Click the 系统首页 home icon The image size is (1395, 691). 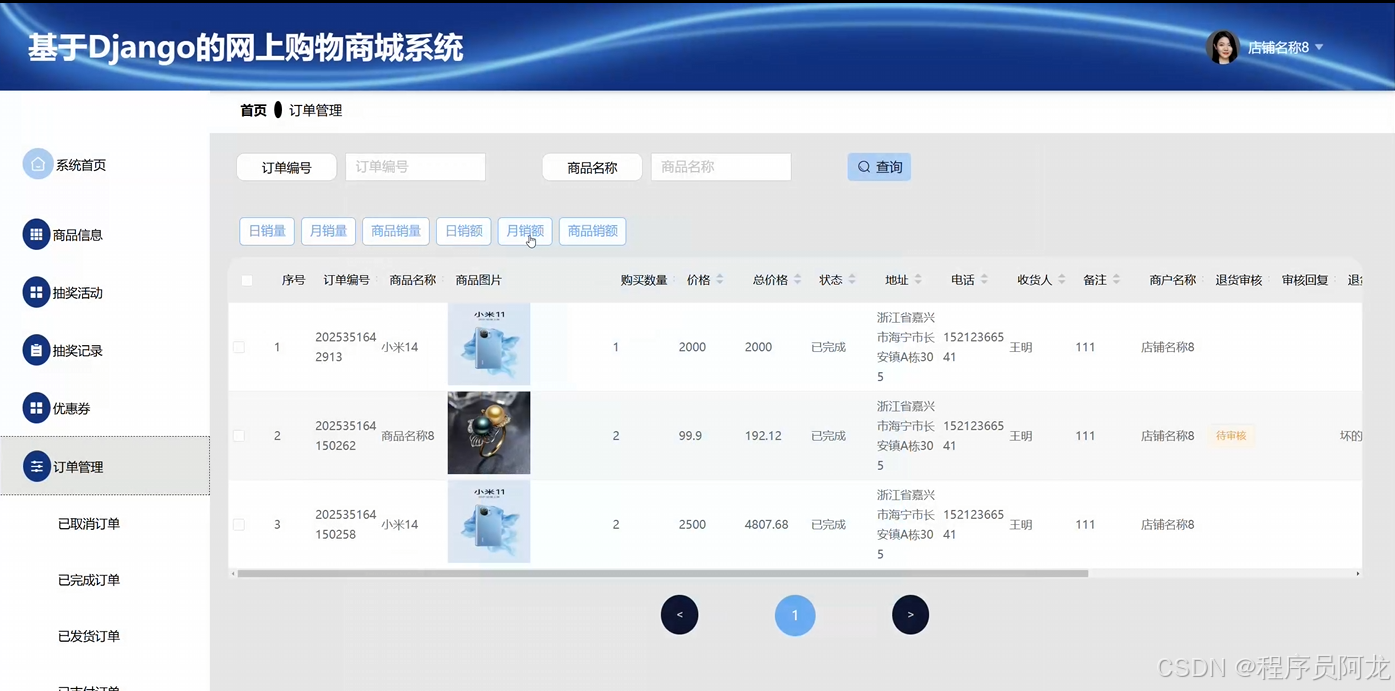point(37,164)
